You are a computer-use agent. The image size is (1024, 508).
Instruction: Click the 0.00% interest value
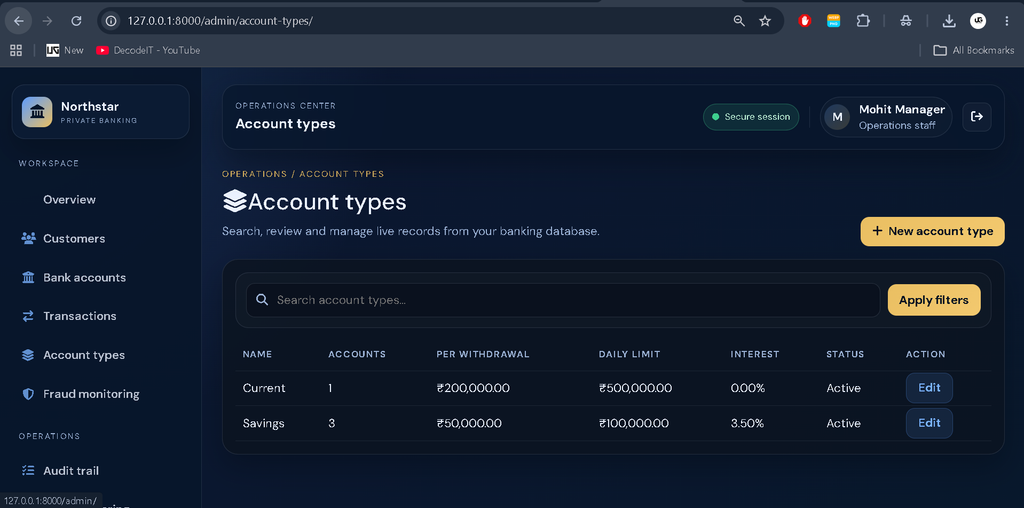click(x=748, y=388)
